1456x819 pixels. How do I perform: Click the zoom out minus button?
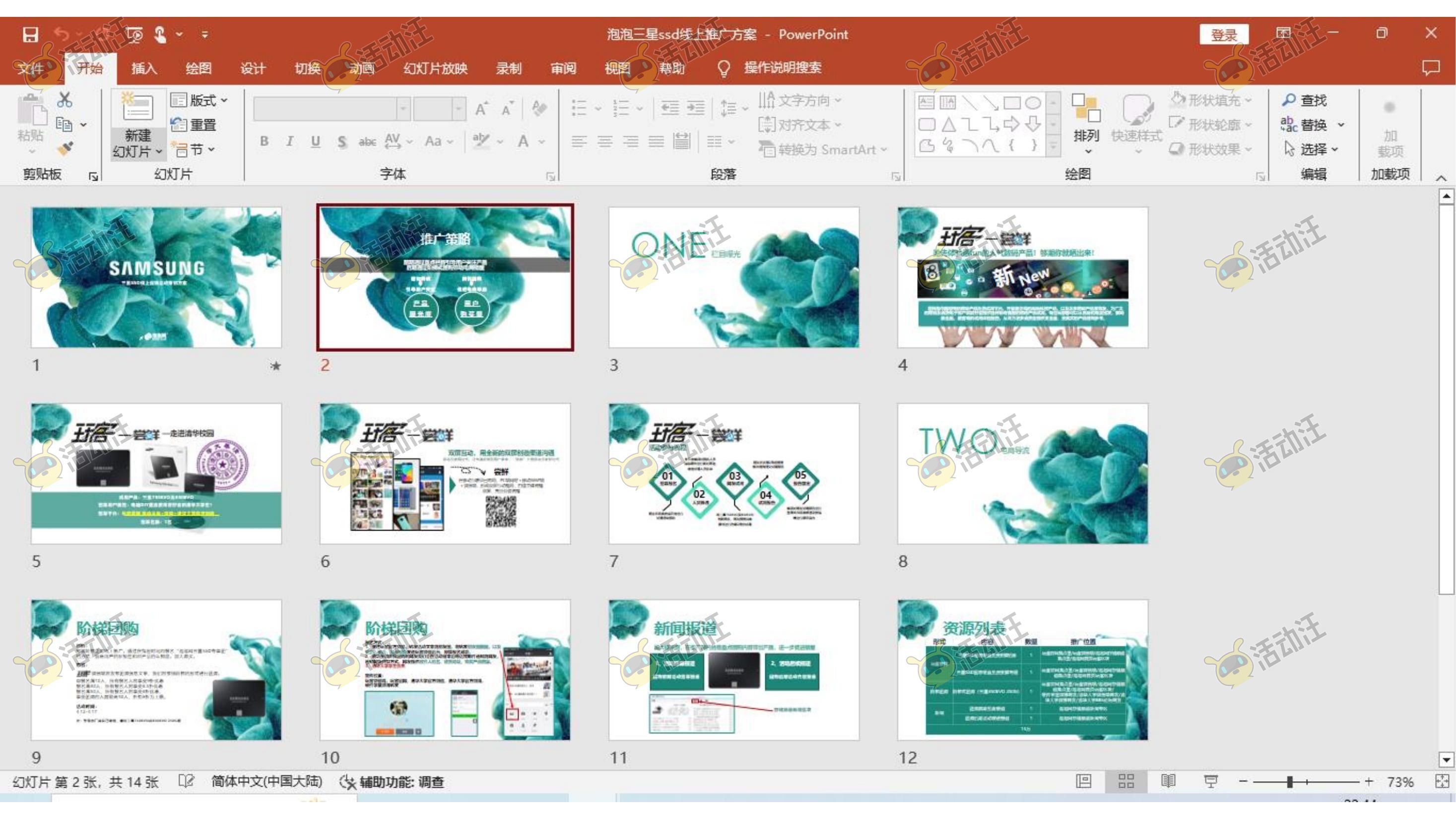pyautogui.click(x=1243, y=782)
